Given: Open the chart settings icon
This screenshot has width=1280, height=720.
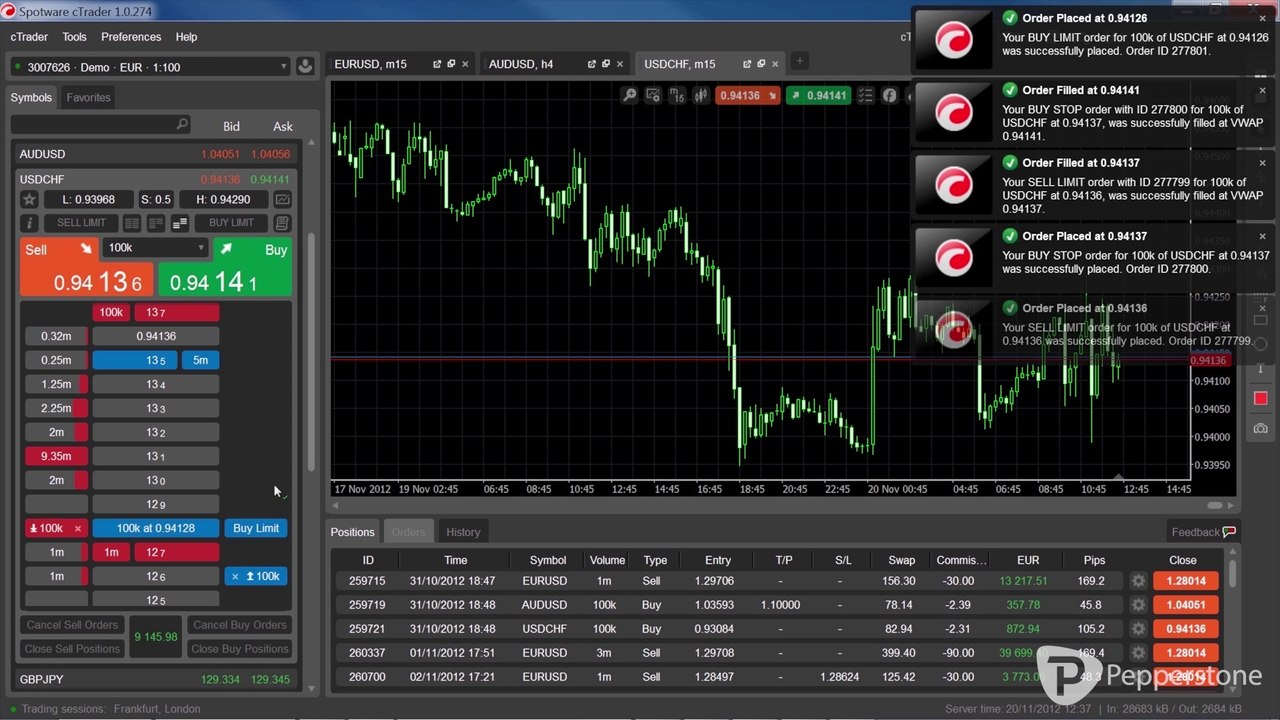Looking at the screenshot, I should [653, 96].
